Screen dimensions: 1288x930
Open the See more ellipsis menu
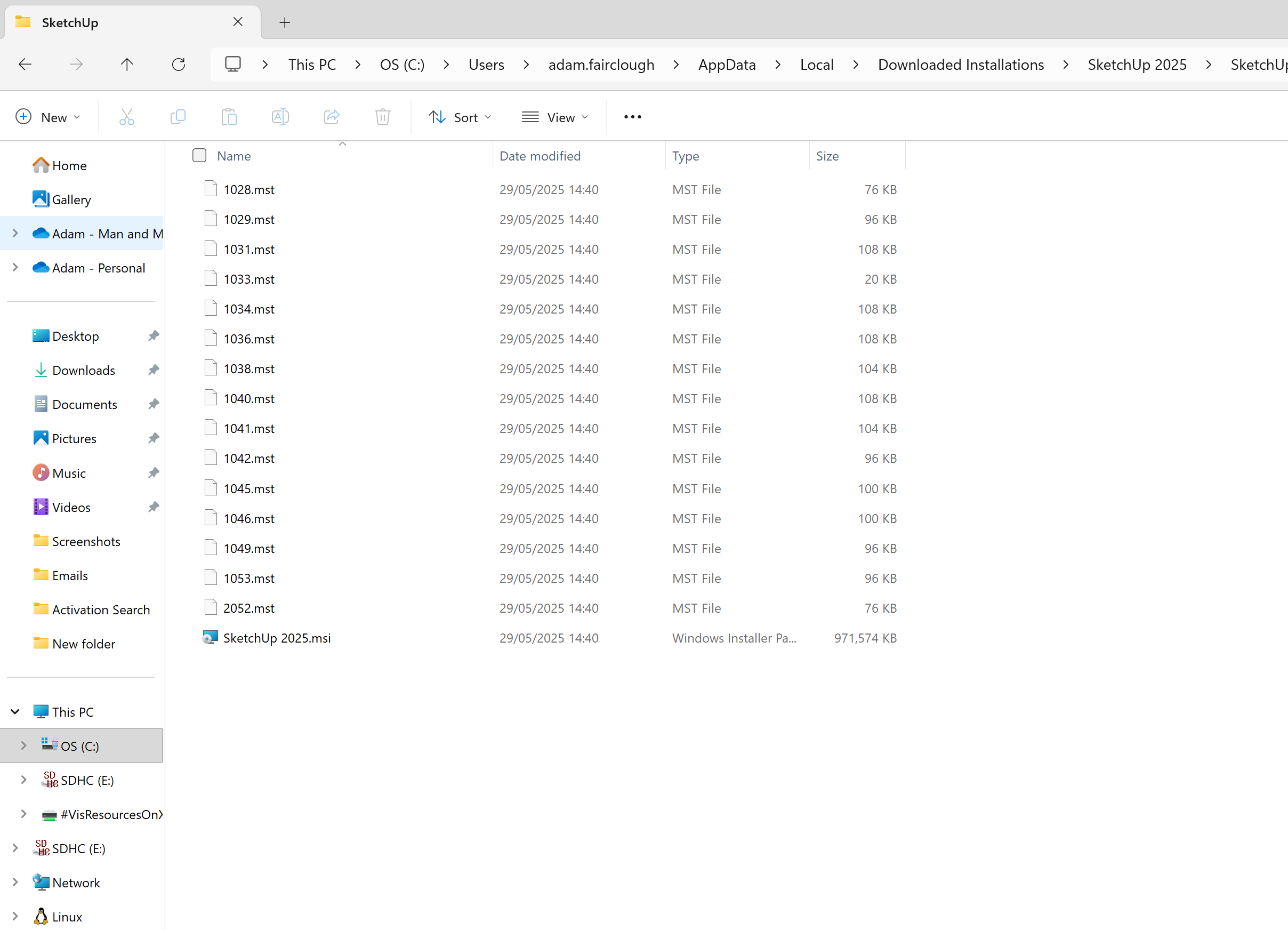pyautogui.click(x=632, y=117)
